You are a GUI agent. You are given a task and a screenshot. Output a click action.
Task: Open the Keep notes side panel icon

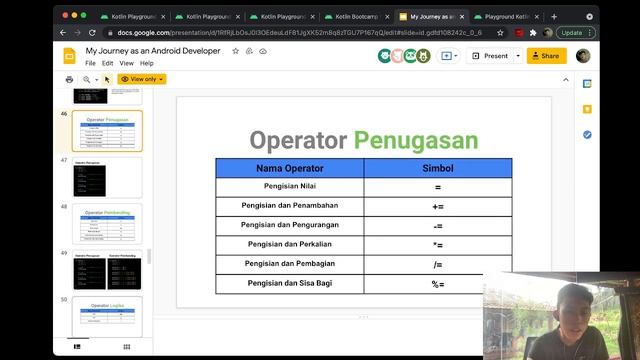587,109
